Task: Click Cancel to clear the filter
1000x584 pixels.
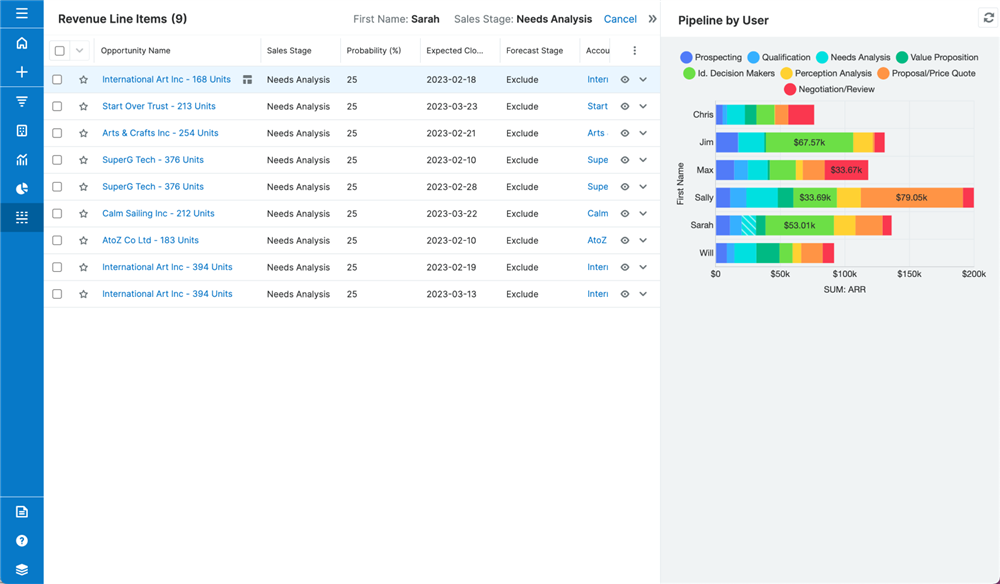Action: 620,19
